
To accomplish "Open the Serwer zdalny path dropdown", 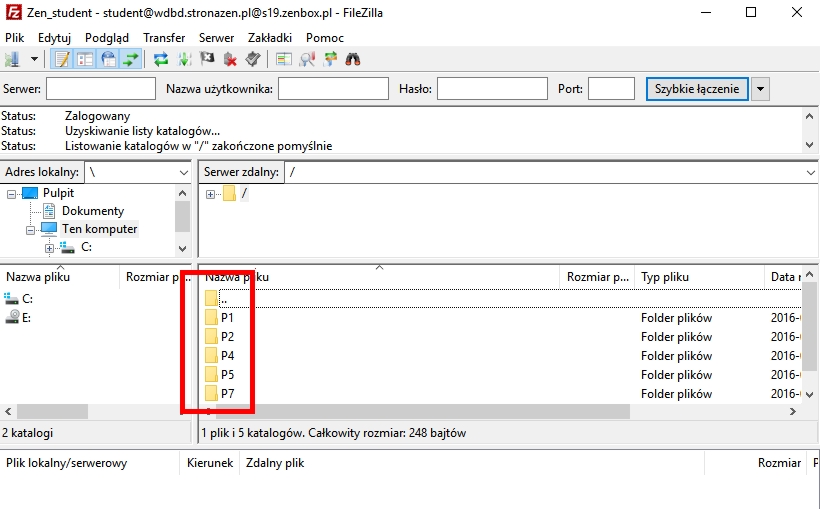I will (811, 172).
